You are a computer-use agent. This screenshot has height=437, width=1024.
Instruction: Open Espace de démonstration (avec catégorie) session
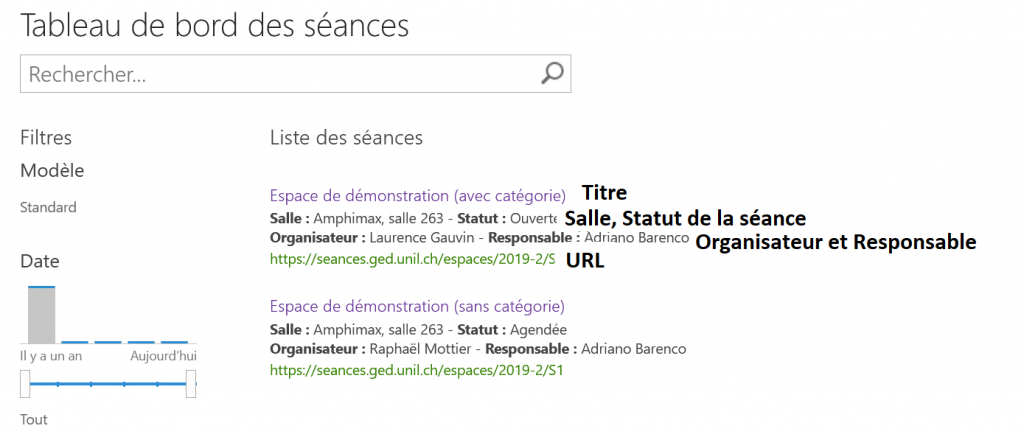(x=417, y=194)
